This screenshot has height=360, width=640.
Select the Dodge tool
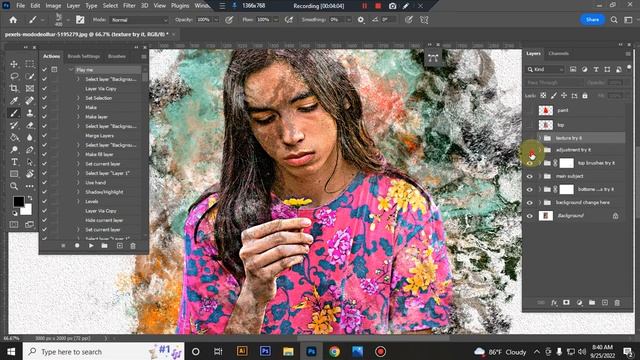point(14,150)
